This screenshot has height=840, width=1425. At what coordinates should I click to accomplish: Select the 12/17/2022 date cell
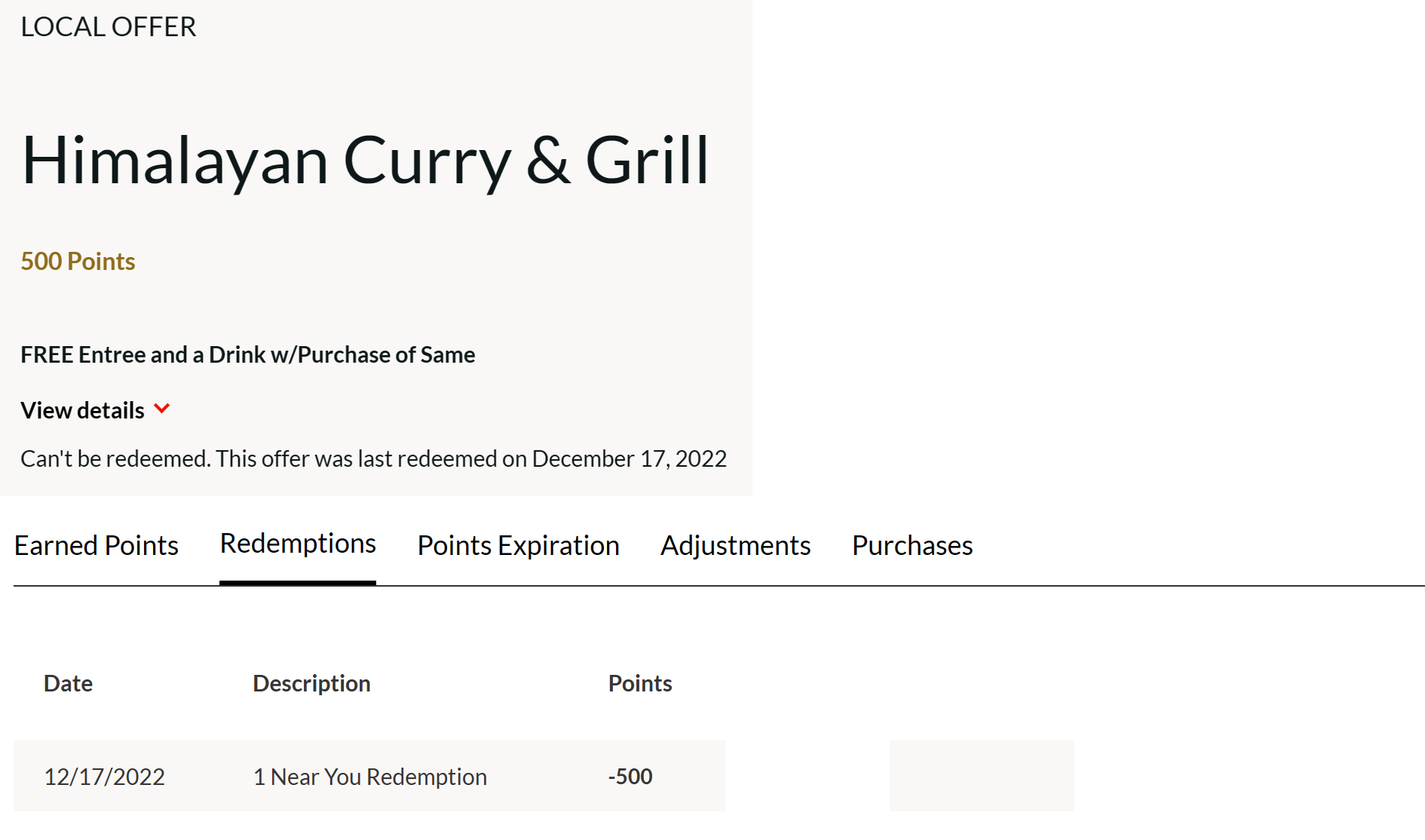[x=104, y=777]
